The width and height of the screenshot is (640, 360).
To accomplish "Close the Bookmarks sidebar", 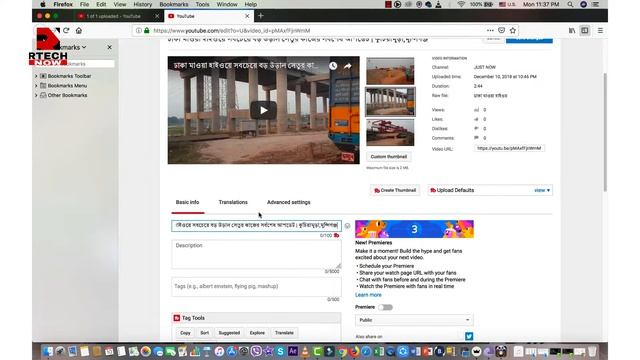I will (x=109, y=47).
